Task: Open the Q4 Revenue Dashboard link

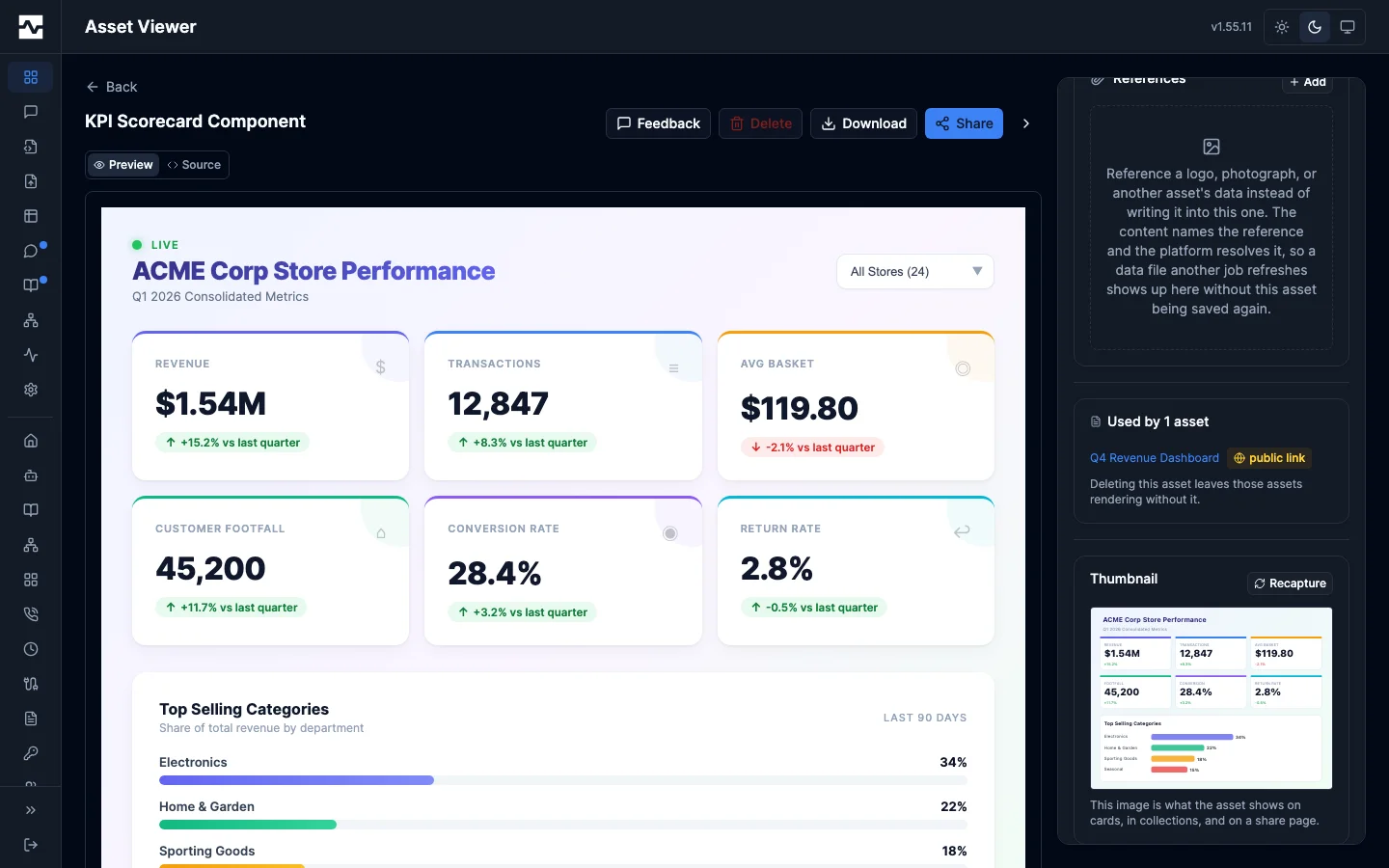Action: point(1155,458)
